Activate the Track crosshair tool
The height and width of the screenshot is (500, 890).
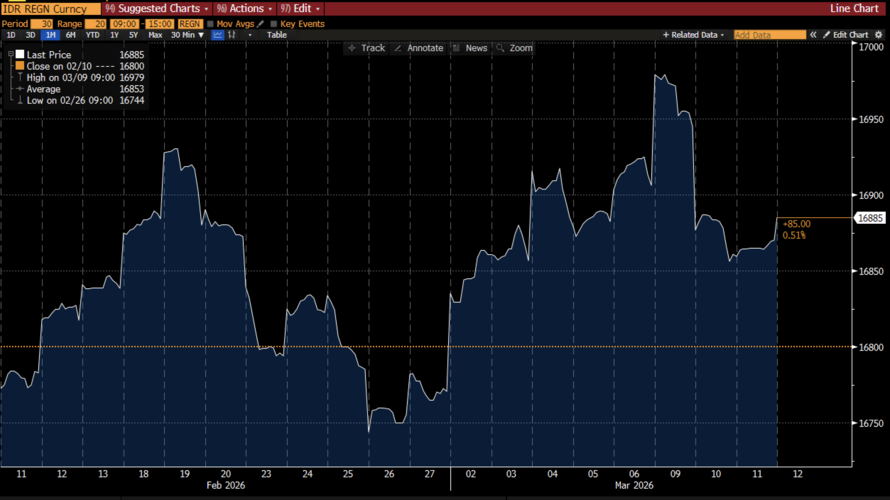[366, 48]
